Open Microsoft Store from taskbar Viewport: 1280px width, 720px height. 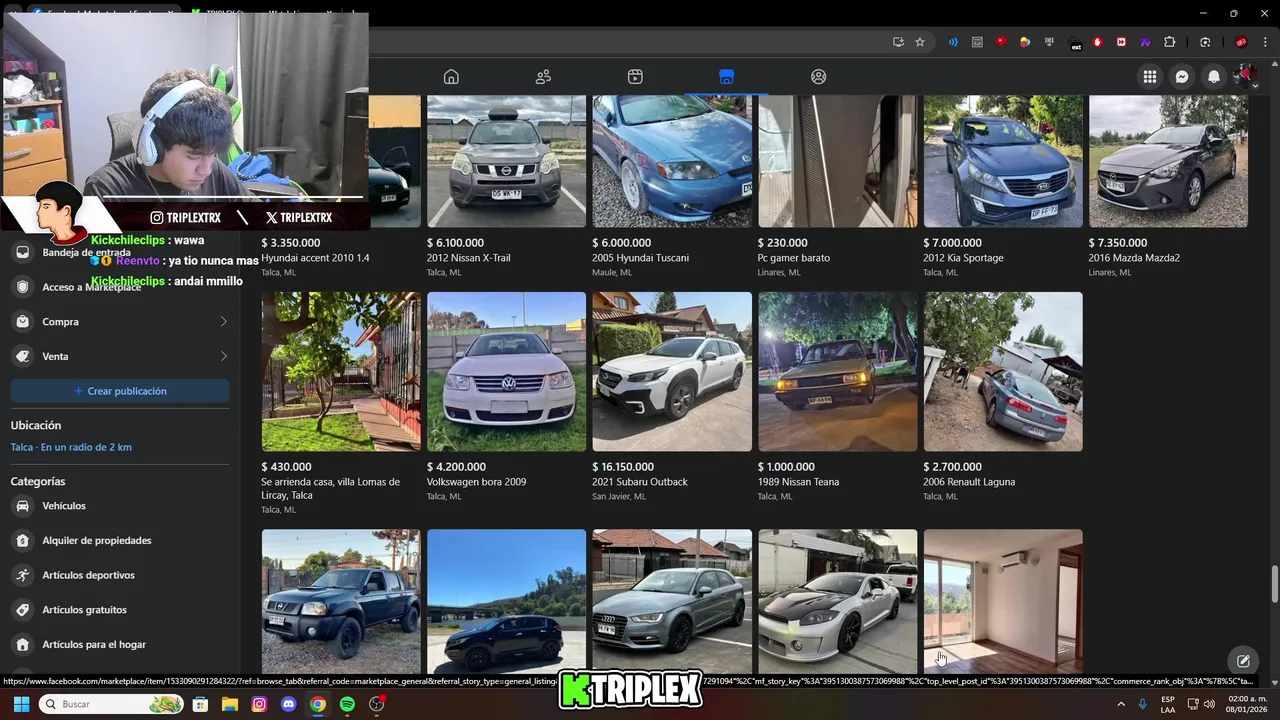(200, 704)
